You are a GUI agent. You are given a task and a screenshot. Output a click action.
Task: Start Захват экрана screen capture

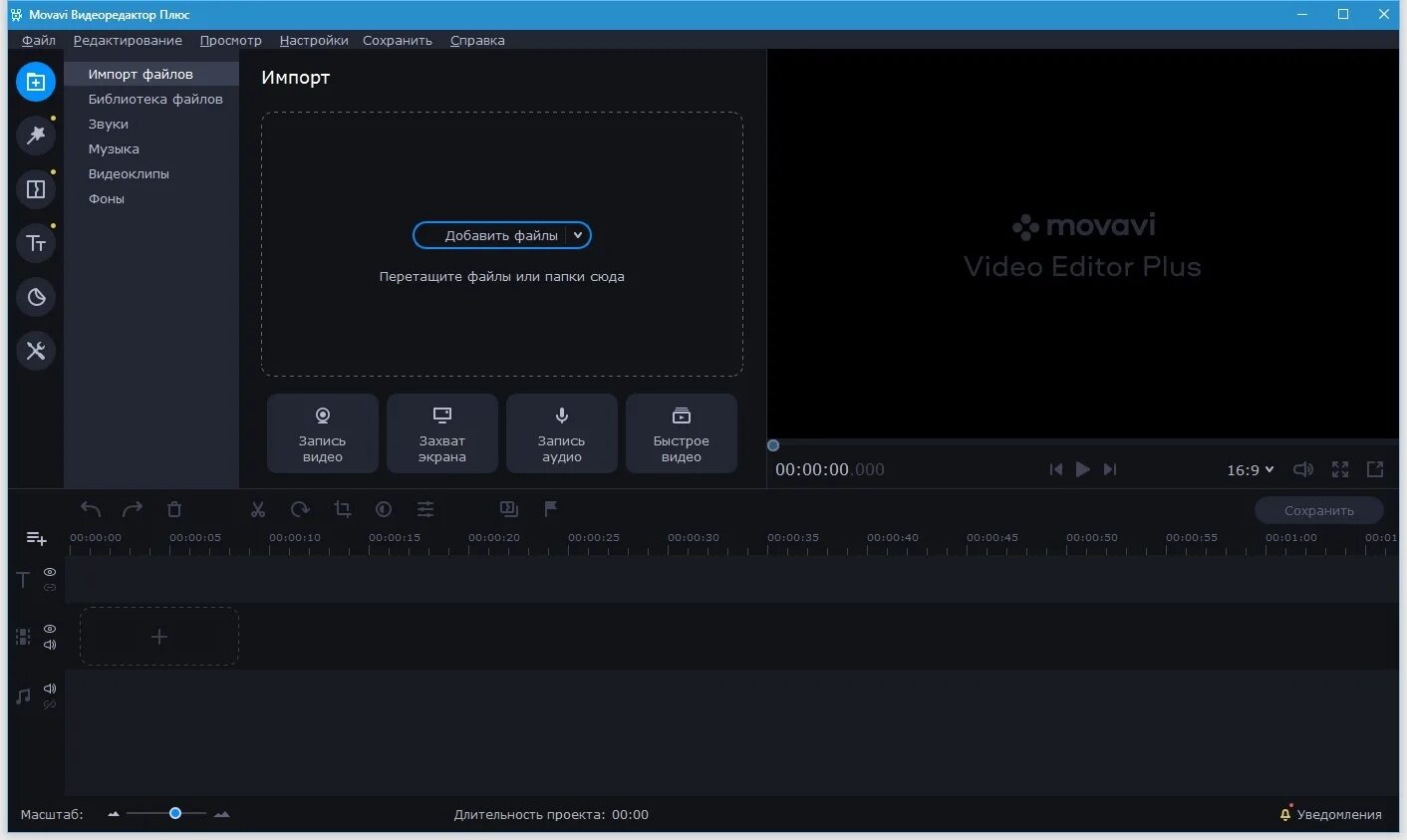(x=442, y=433)
